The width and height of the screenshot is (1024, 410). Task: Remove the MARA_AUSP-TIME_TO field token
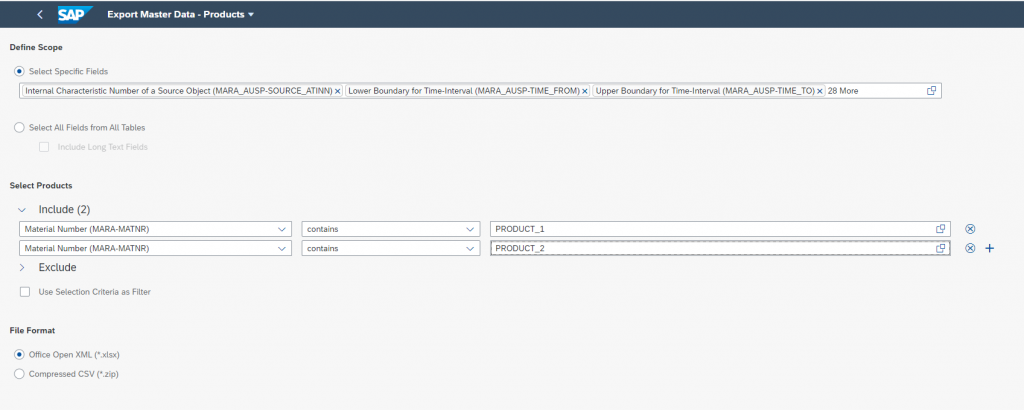pos(819,91)
